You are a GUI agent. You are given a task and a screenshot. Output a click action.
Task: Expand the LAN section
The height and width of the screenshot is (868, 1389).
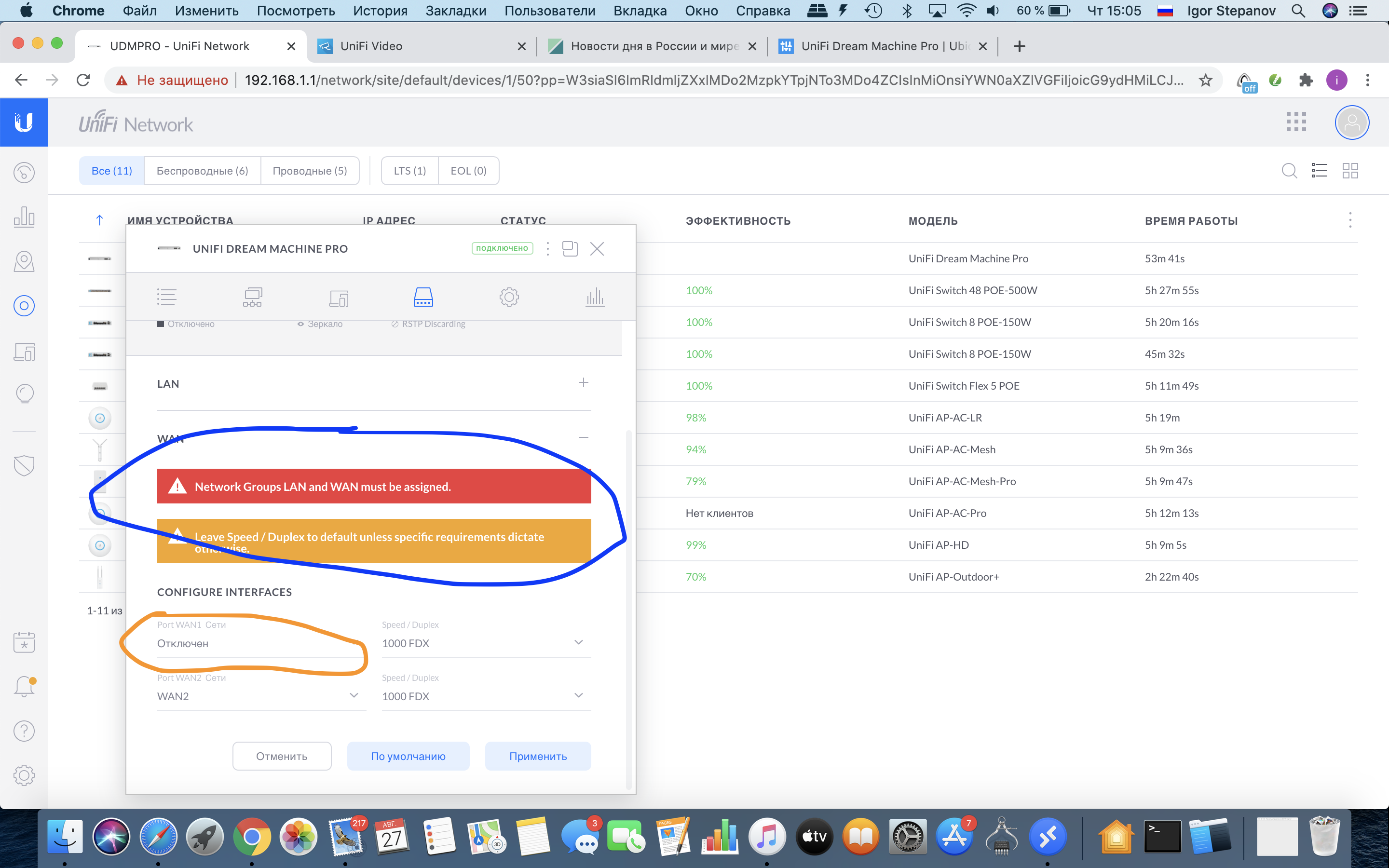tap(583, 382)
